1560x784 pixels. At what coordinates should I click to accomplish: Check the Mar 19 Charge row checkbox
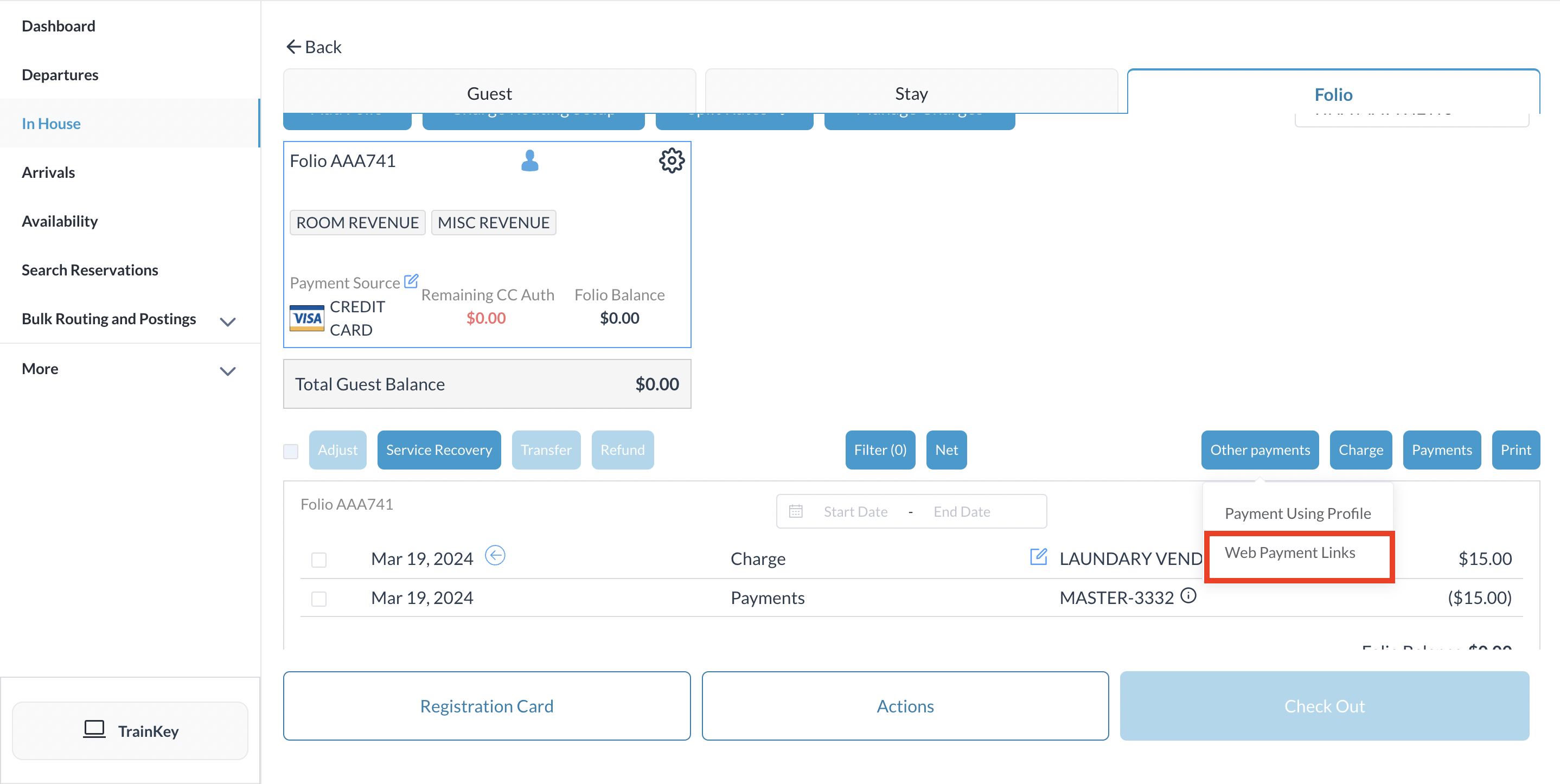pyautogui.click(x=318, y=560)
